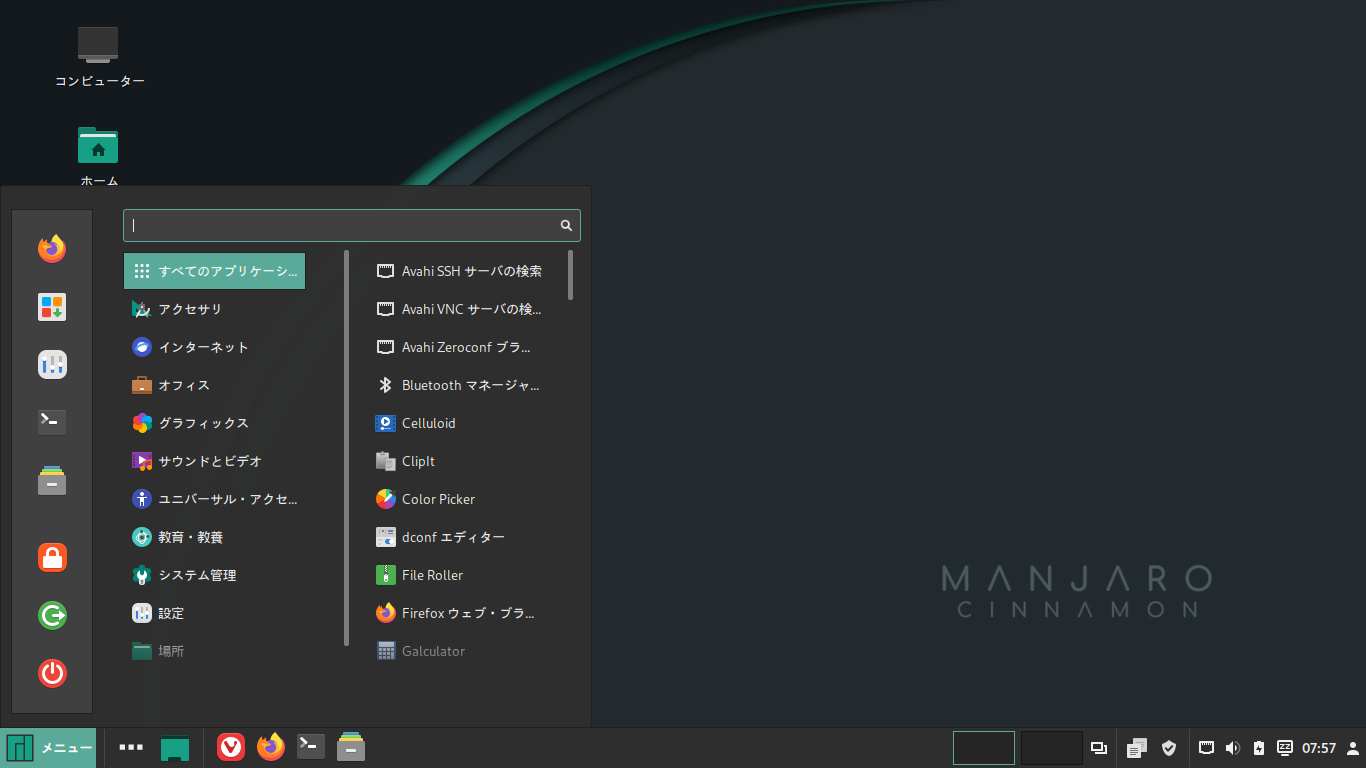Click the search magnifier icon
Image resolution: width=1366 pixels, height=768 pixels.
point(566,225)
